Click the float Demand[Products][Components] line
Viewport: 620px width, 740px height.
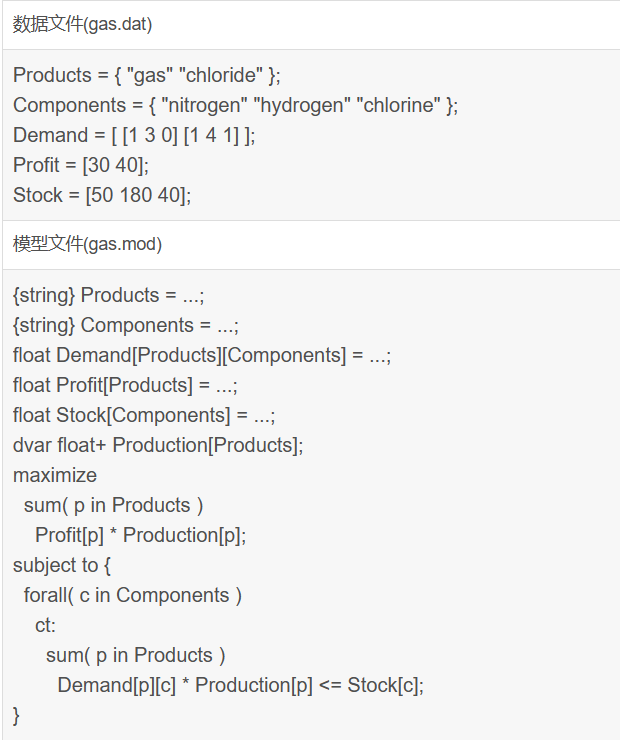202,356
